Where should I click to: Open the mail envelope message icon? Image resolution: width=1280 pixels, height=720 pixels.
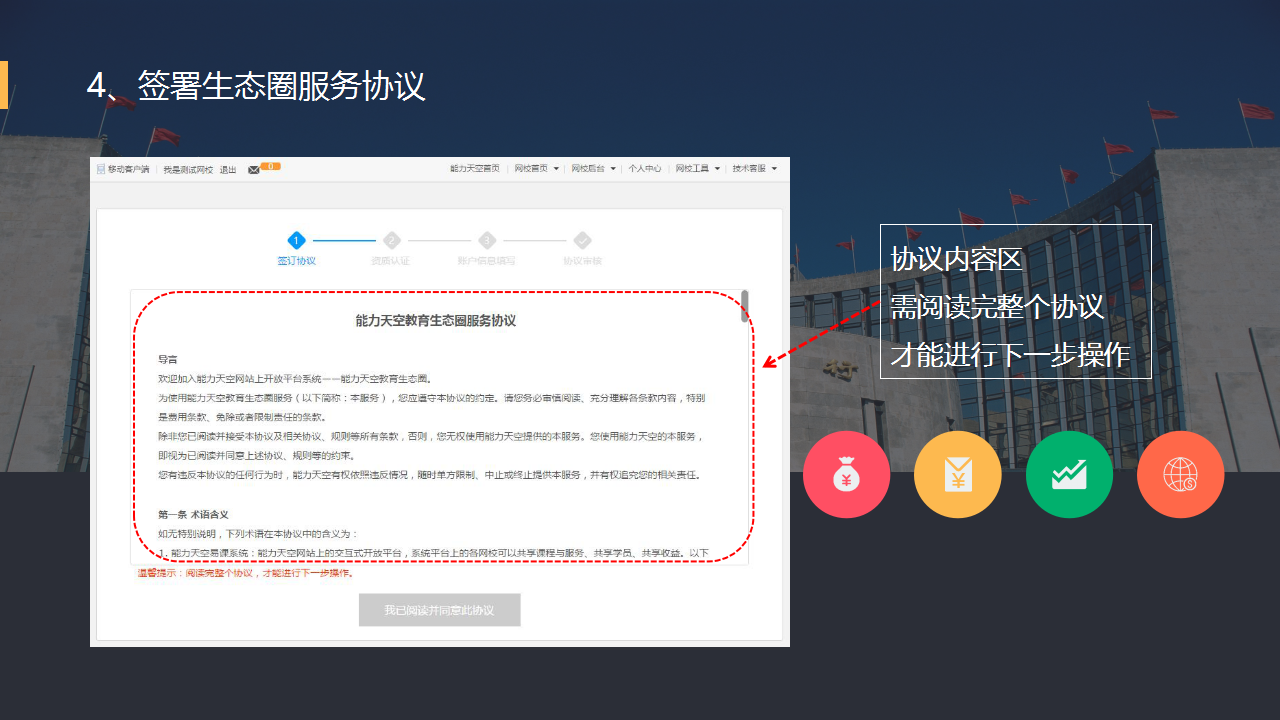pyautogui.click(x=254, y=169)
